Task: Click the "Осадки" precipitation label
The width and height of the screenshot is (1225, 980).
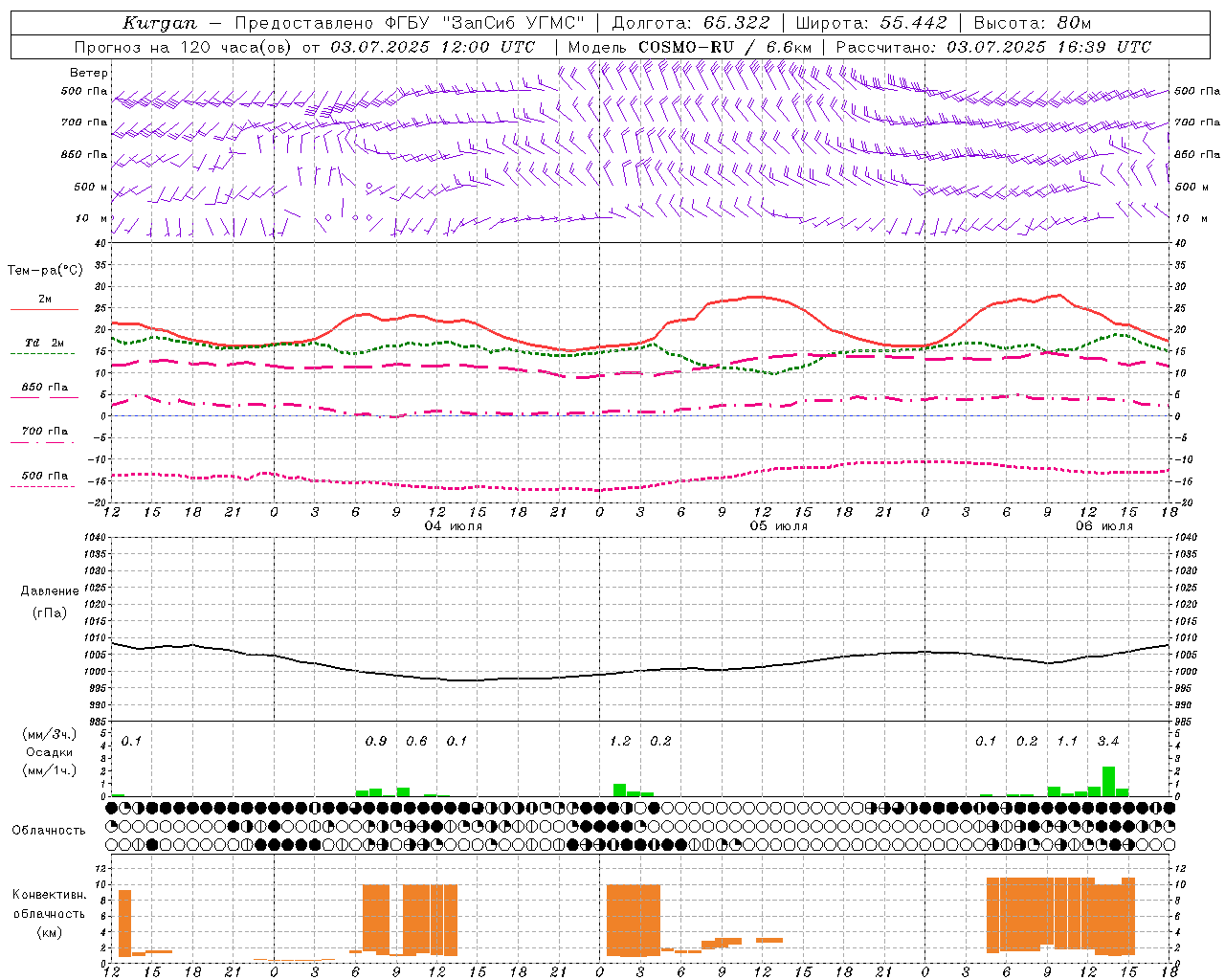Action: 49,752
